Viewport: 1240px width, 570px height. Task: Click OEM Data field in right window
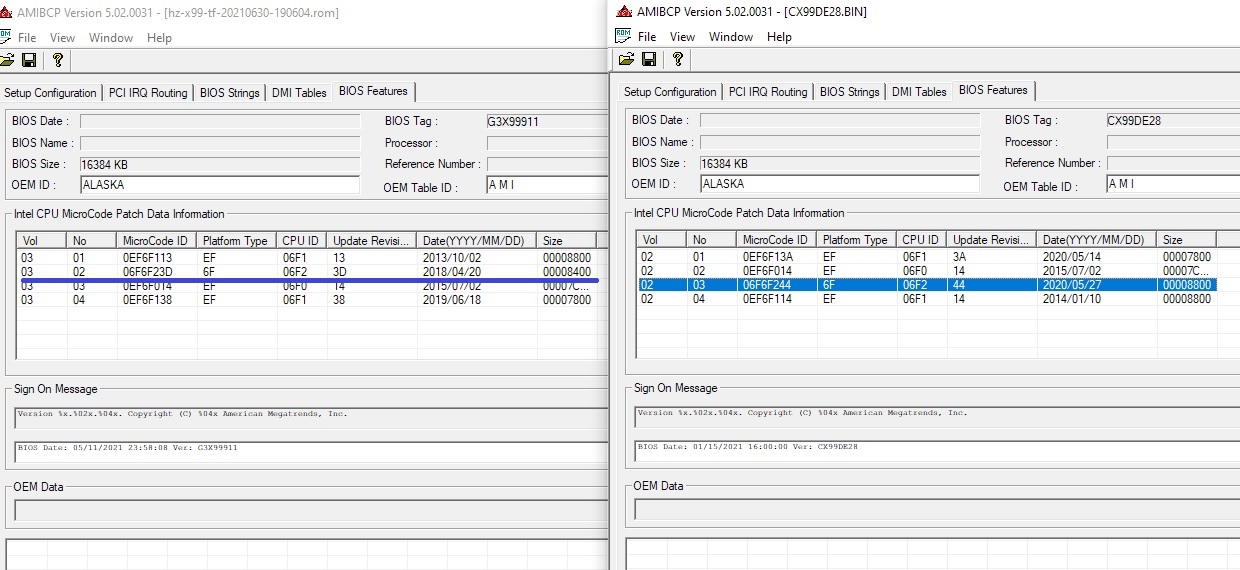point(937,509)
